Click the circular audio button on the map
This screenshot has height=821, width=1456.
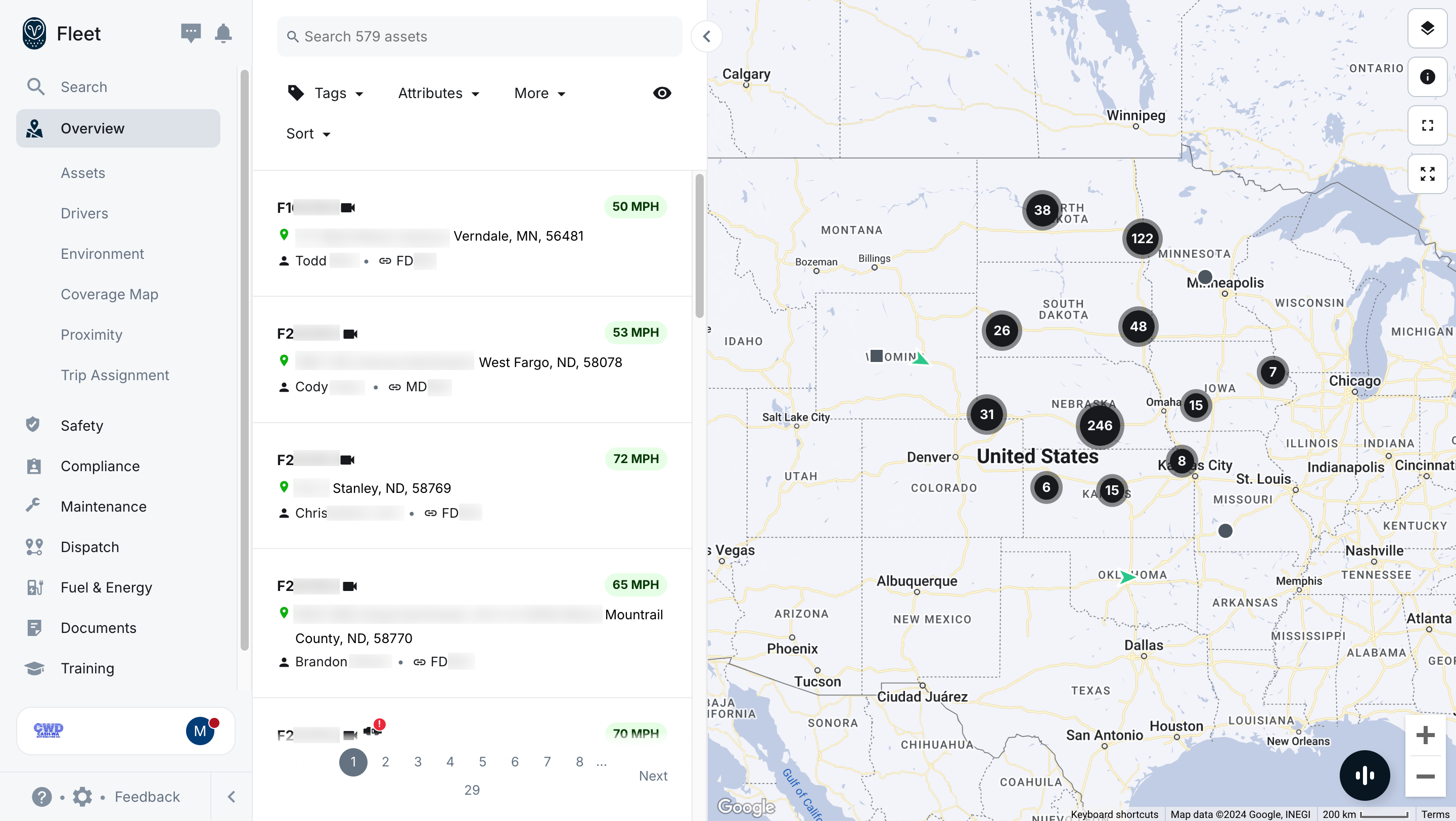tap(1364, 775)
